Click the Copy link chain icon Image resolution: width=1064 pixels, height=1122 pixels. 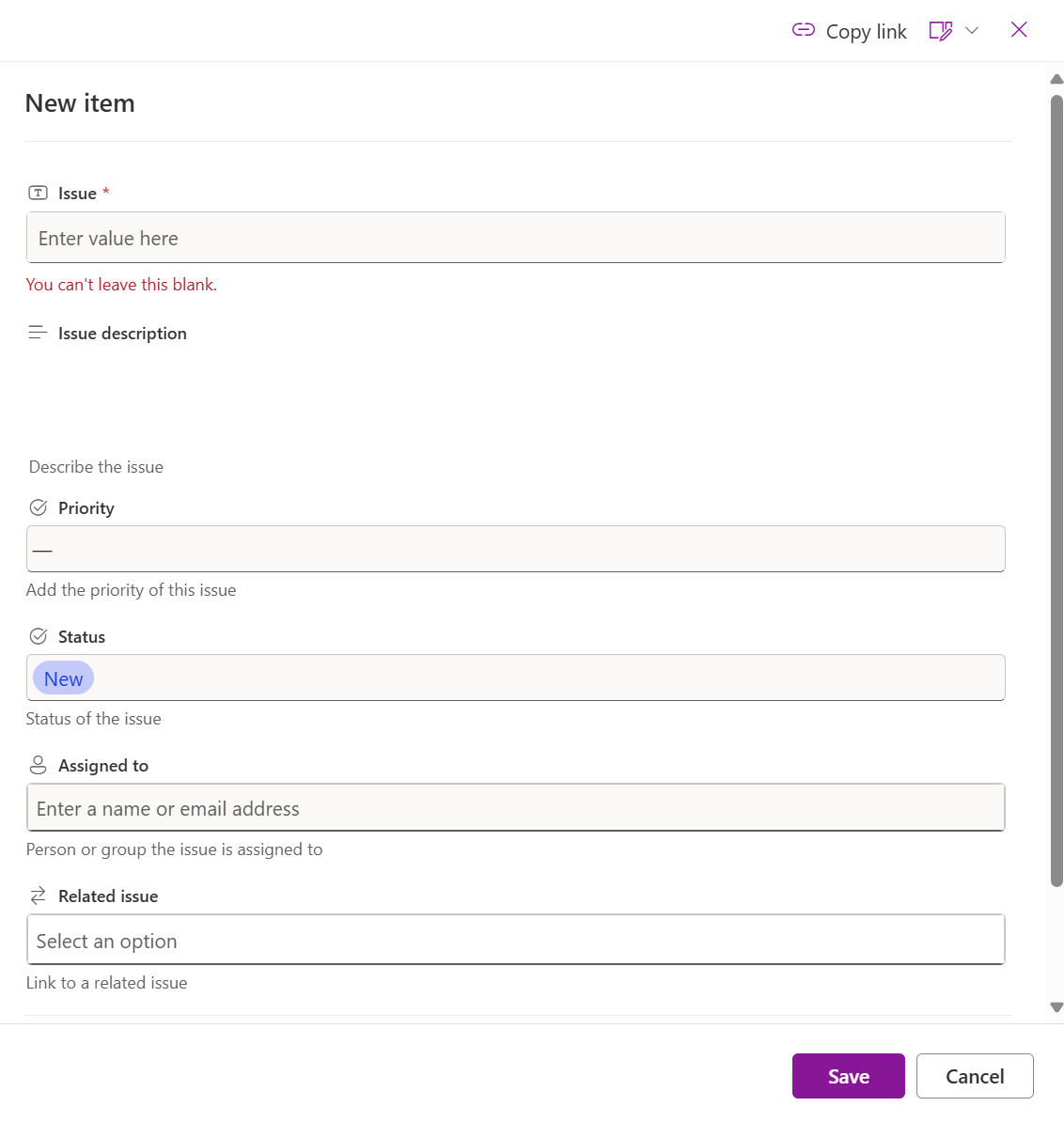click(804, 30)
